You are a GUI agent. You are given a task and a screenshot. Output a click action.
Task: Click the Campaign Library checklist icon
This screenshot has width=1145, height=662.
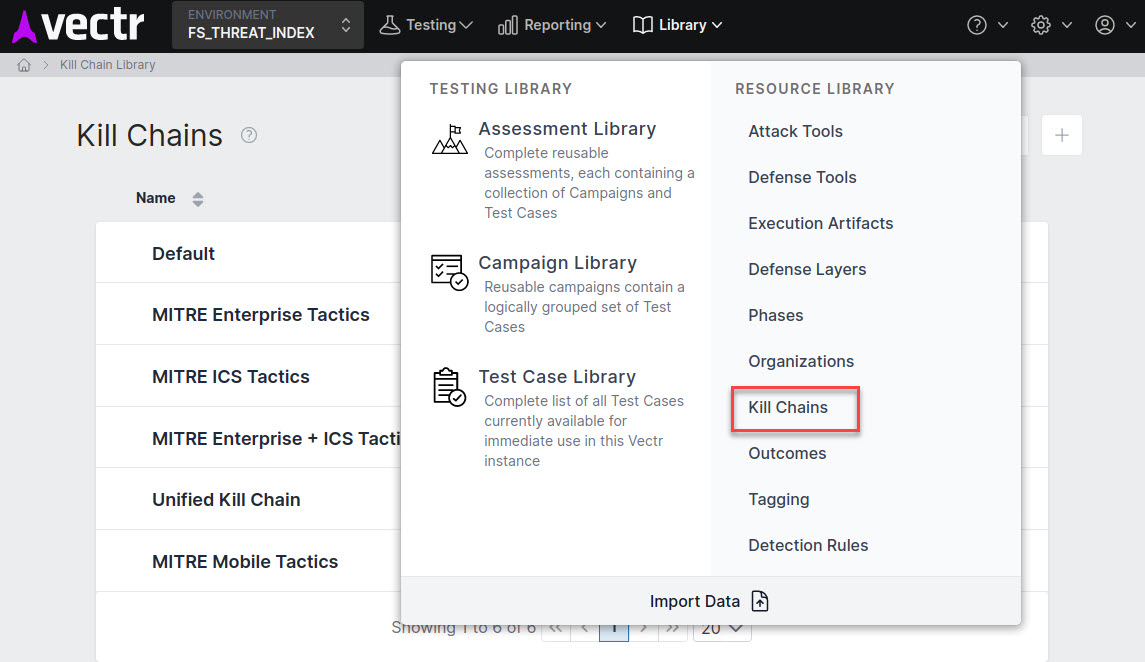450,272
